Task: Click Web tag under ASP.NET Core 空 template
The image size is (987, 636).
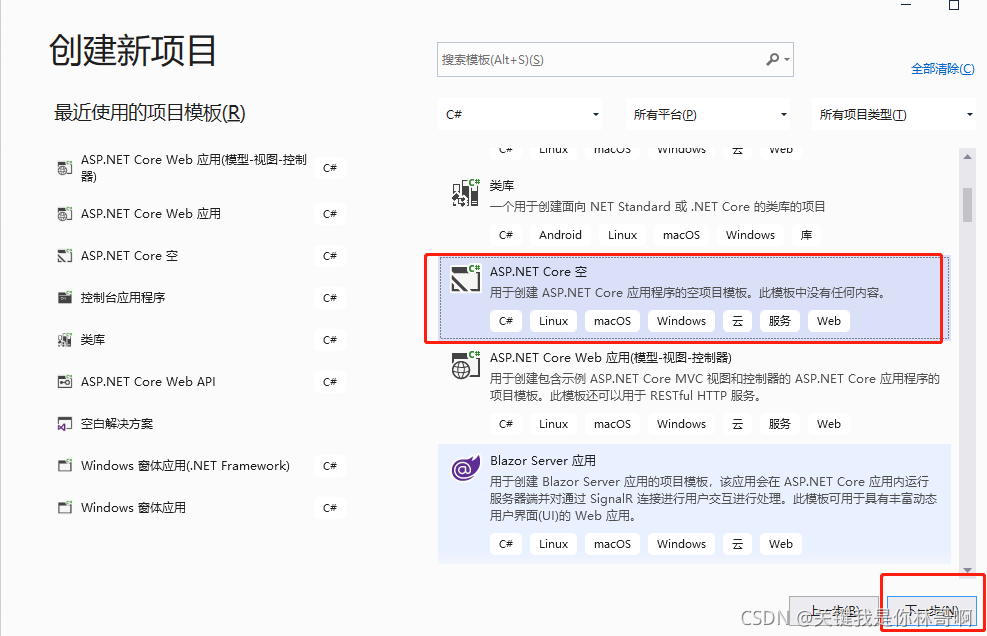Action: click(x=828, y=321)
